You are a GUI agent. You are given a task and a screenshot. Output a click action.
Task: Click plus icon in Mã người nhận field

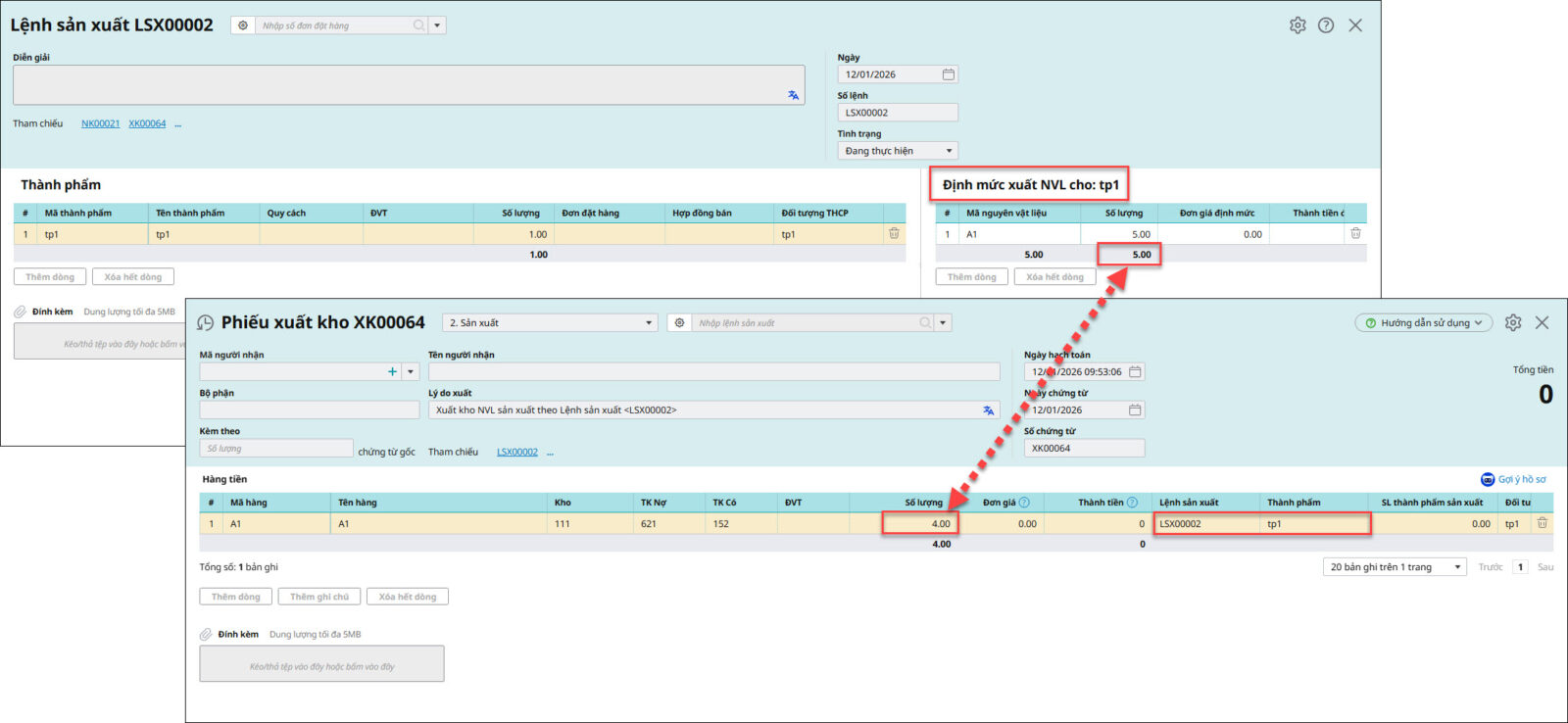[392, 372]
